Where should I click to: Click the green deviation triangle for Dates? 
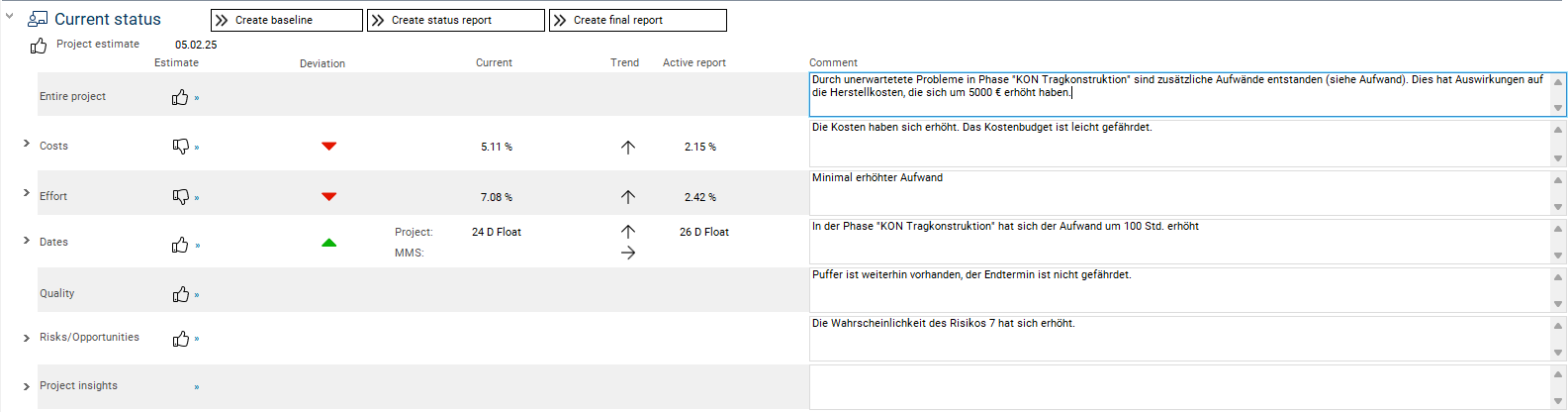point(329,243)
